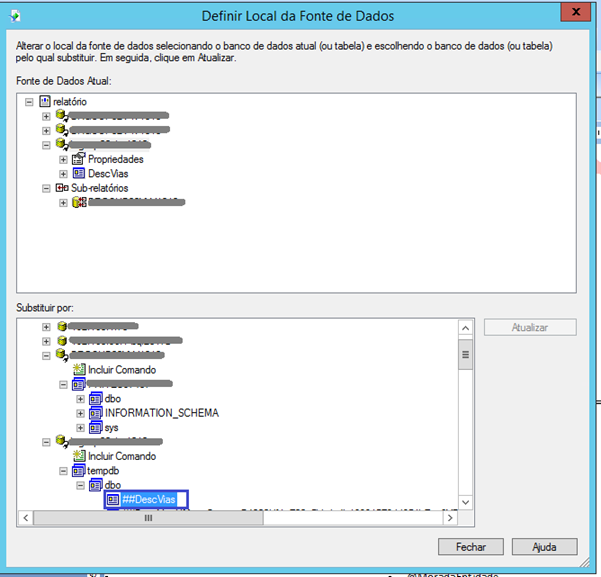Click the ##DescVias table icon
Image resolution: width=601 pixels, height=577 pixels.
coord(113,499)
